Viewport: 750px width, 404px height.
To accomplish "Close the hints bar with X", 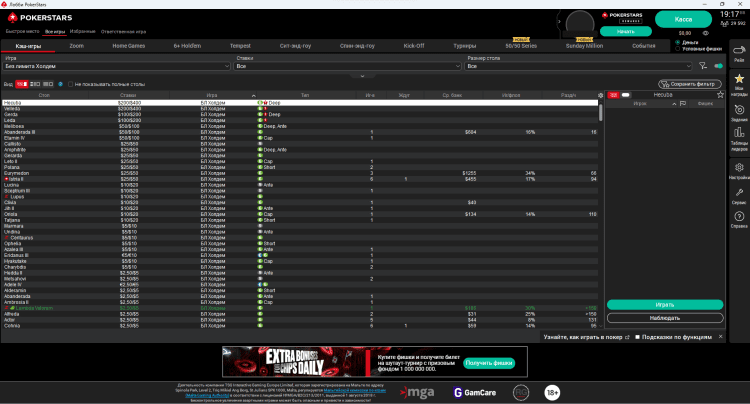I will pos(720,337).
